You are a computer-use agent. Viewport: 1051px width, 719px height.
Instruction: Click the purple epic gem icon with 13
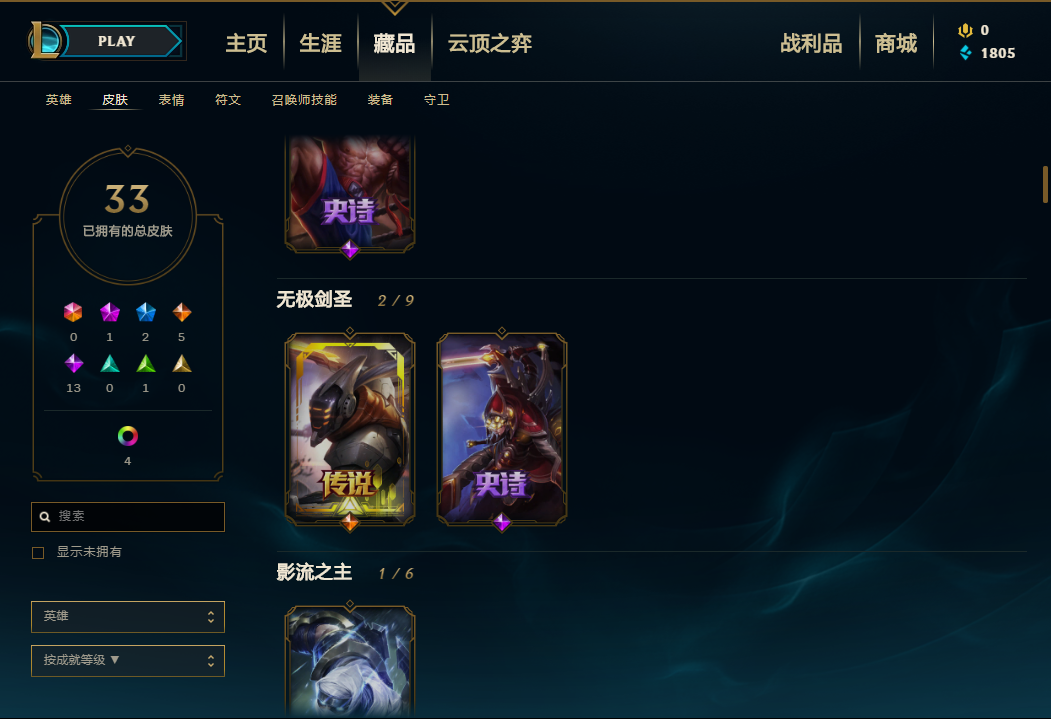[74, 363]
